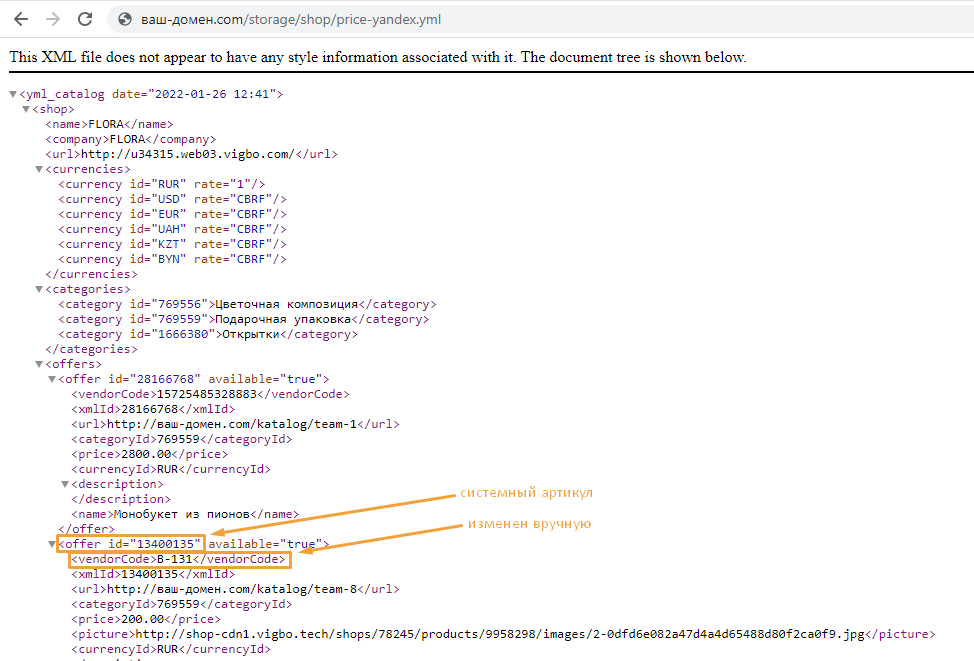Screen dimensions: 974x661
Task: Collapse the yml_catalog root node
Action: tap(12, 94)
